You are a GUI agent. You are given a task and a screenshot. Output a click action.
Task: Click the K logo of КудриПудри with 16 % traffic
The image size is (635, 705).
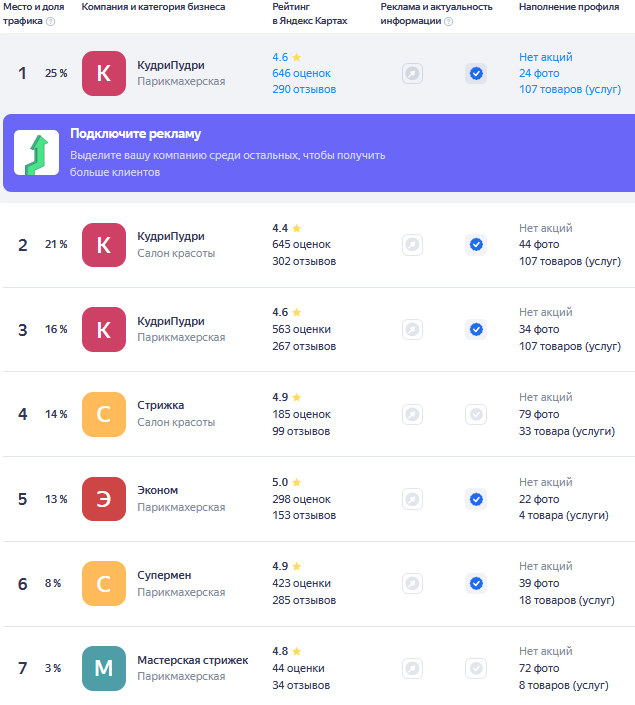pos(104,330)
